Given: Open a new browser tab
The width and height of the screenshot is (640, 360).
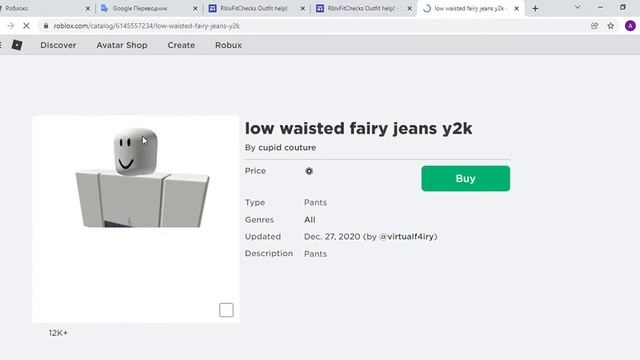Looking at the screenshot, I should tap(535, 8).
